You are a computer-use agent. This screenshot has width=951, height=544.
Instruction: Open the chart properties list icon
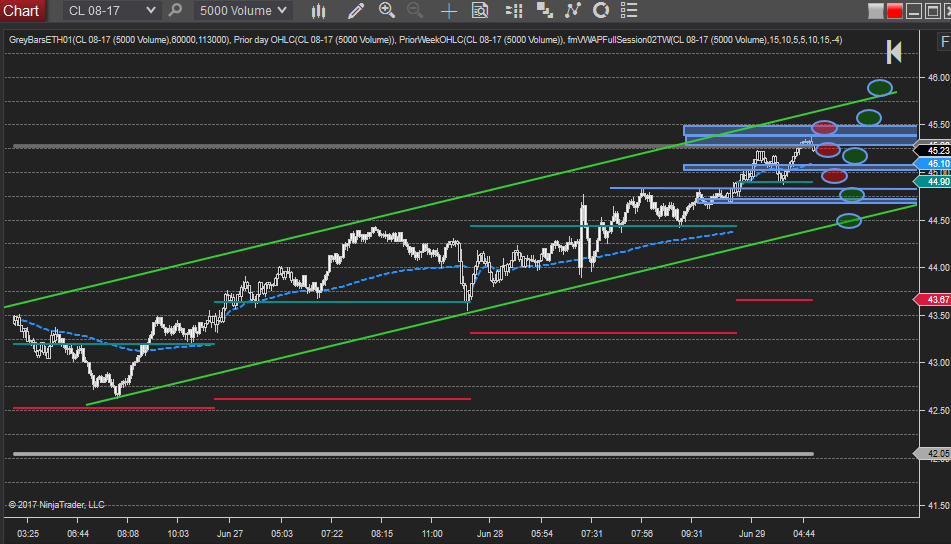click(629, 10)
